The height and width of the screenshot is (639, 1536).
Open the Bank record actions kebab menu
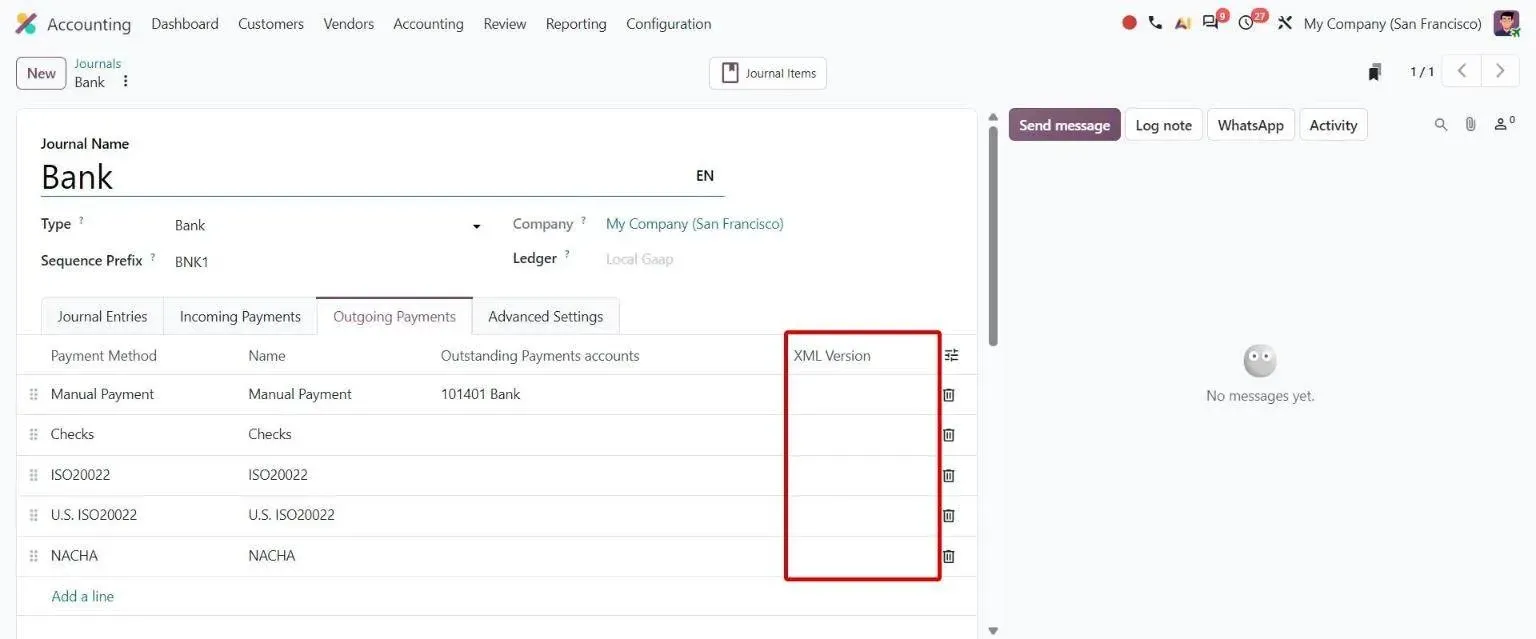pos(125,81)
